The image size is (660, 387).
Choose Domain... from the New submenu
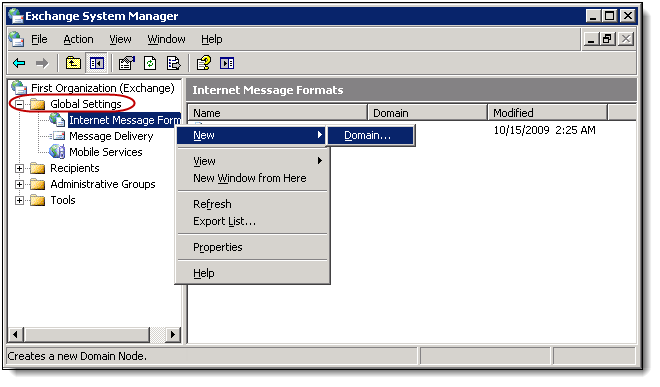(x=371, y=135)
